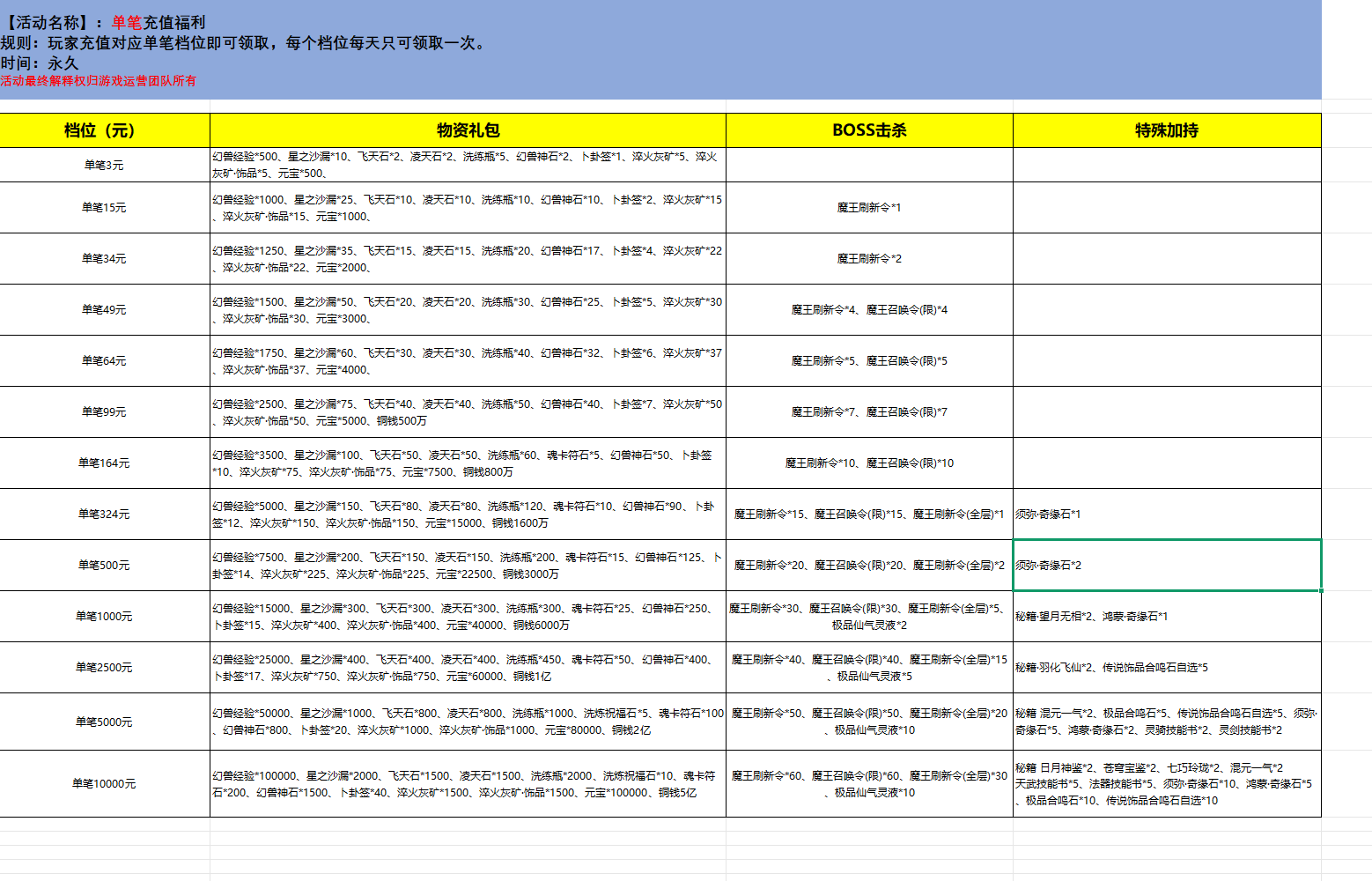This screenshot has width=1372, height=881.
Task: Select the 单笔500元 tier cell
Action: [105, 566]
